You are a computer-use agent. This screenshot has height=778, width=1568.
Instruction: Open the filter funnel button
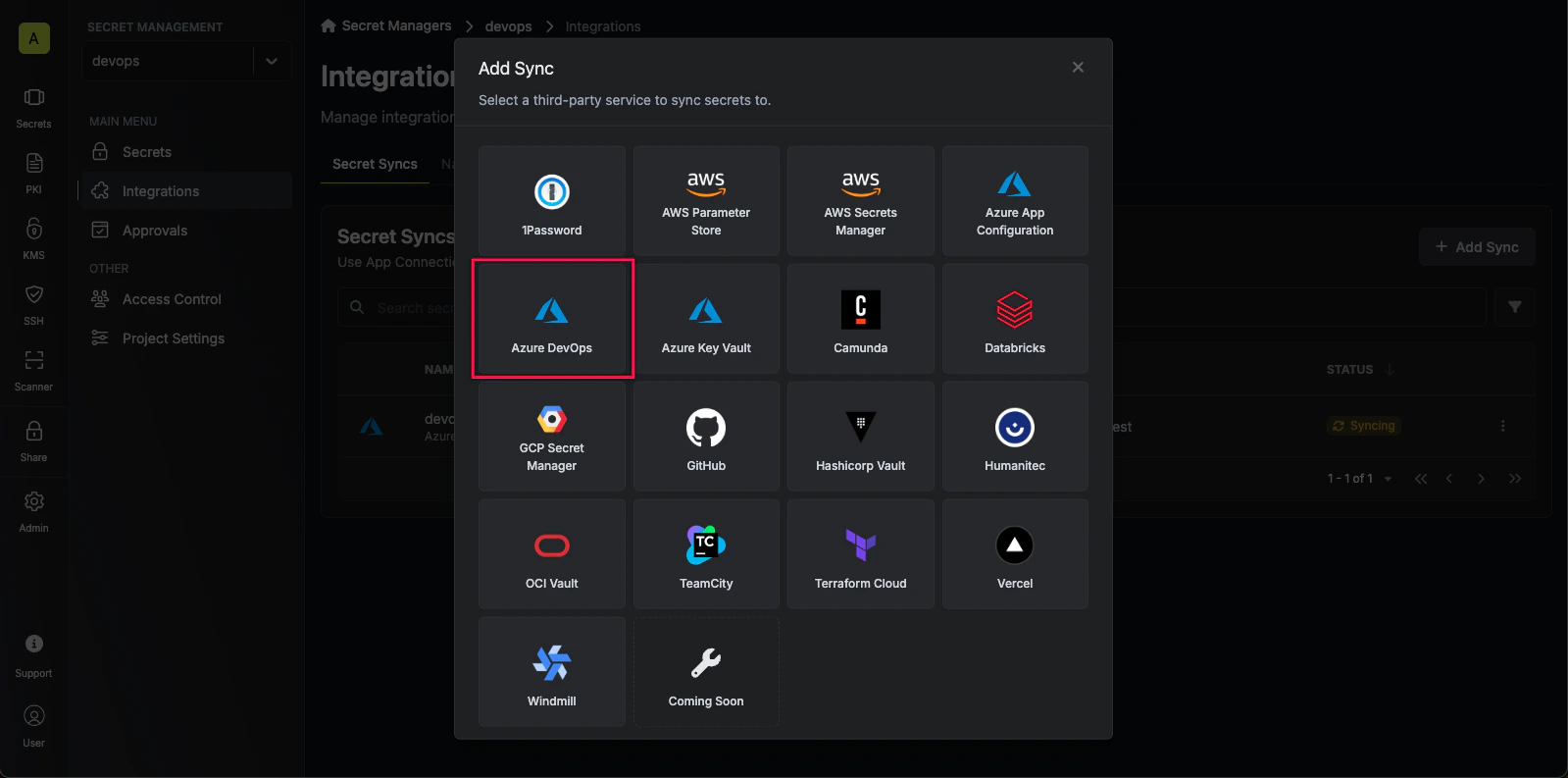[1515, 307]
